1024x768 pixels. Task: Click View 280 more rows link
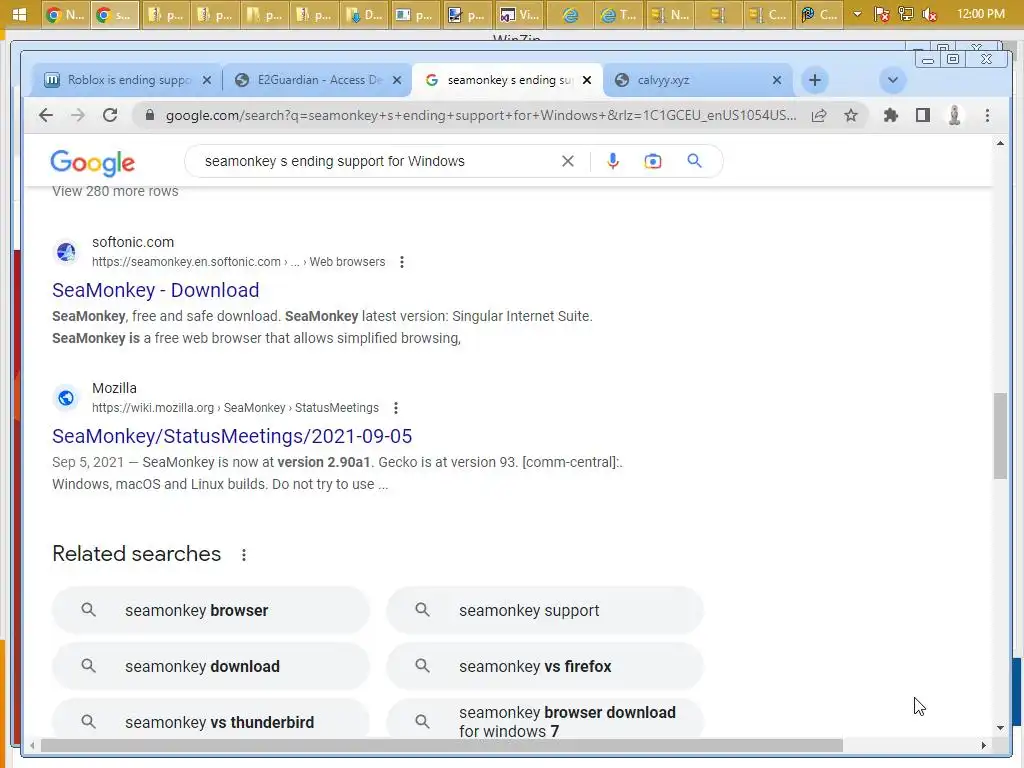(115, 191)
